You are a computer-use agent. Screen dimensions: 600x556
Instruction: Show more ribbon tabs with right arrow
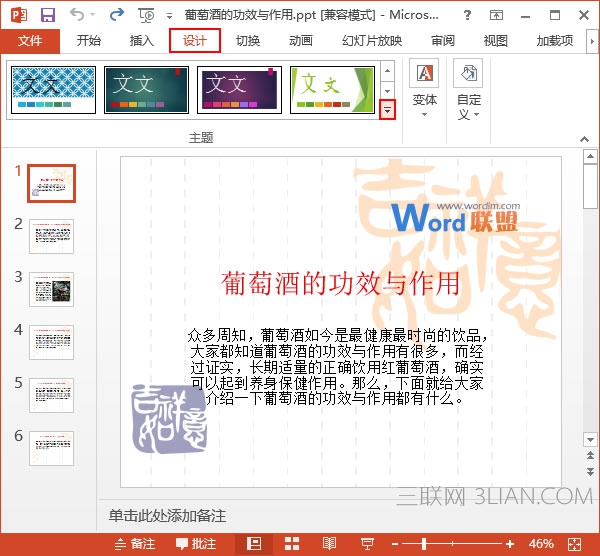[592, 41]
